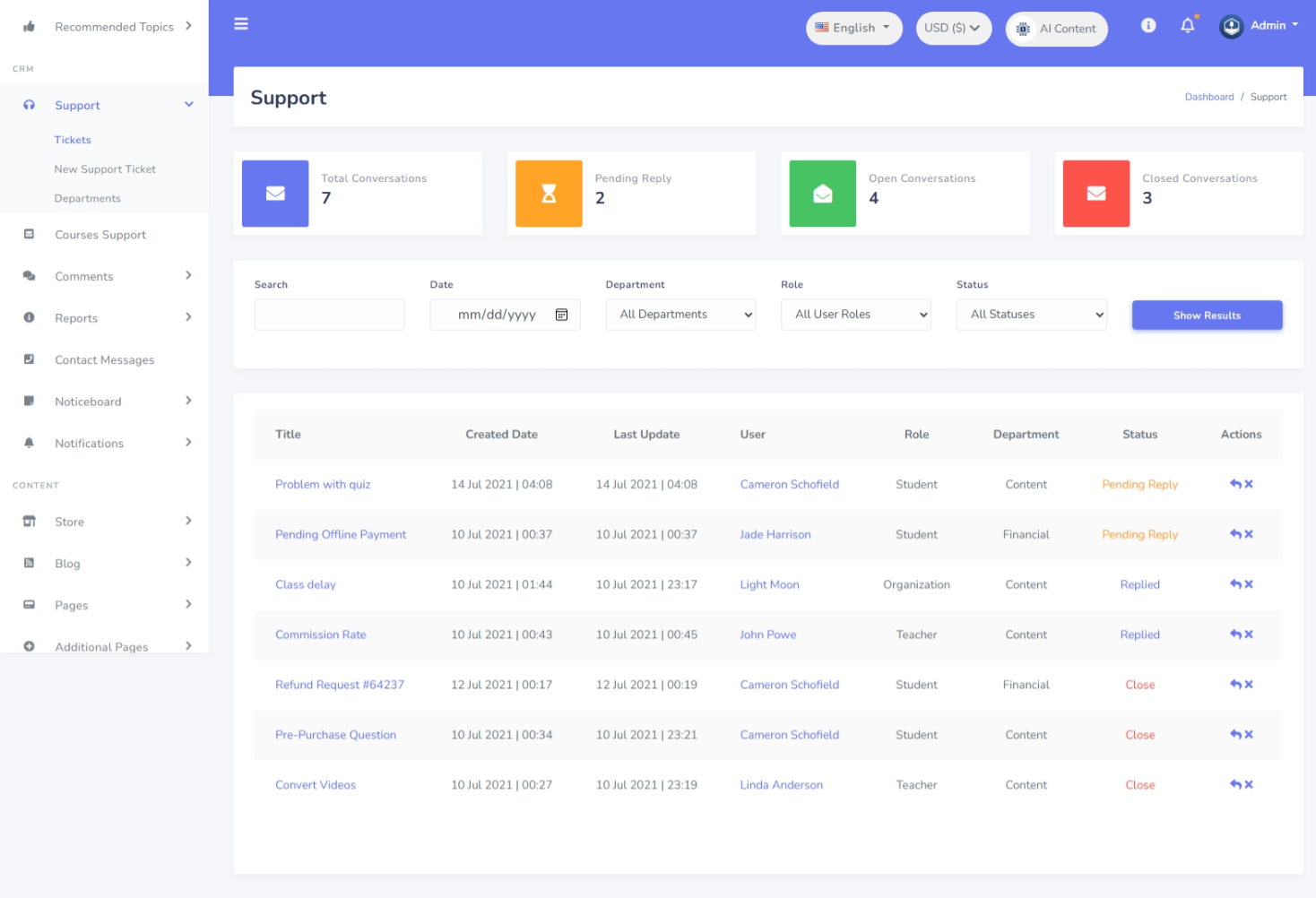Close the Refund Request #64237 ticket
The image size is (1316, 898).
pyautogui.click(x=1249, y=685)
